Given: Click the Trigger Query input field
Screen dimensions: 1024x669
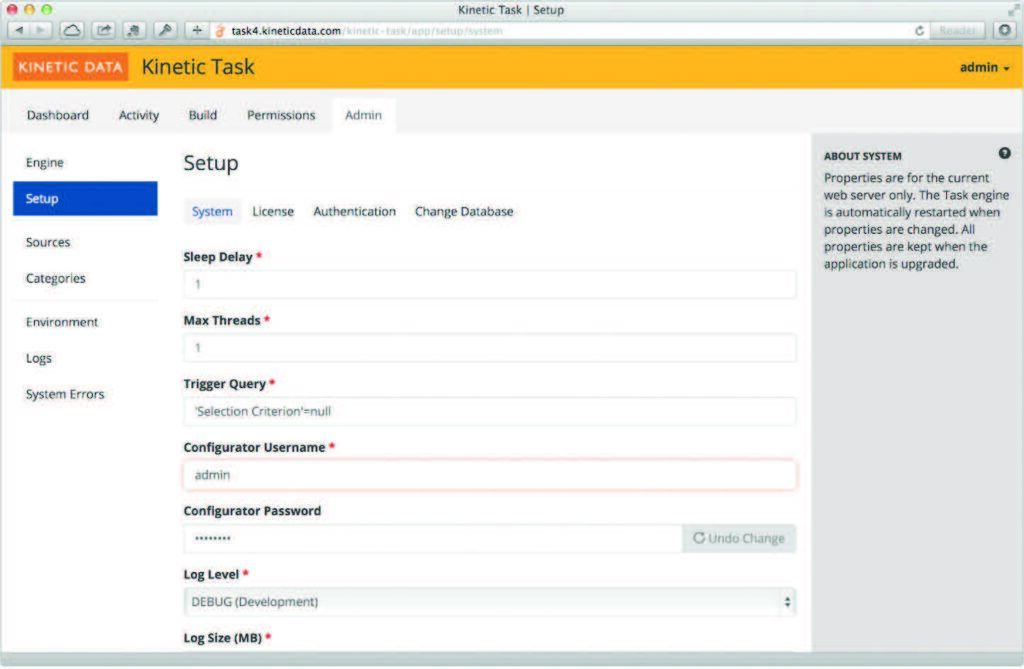Looking at the screenshot, I should point(489,411).
